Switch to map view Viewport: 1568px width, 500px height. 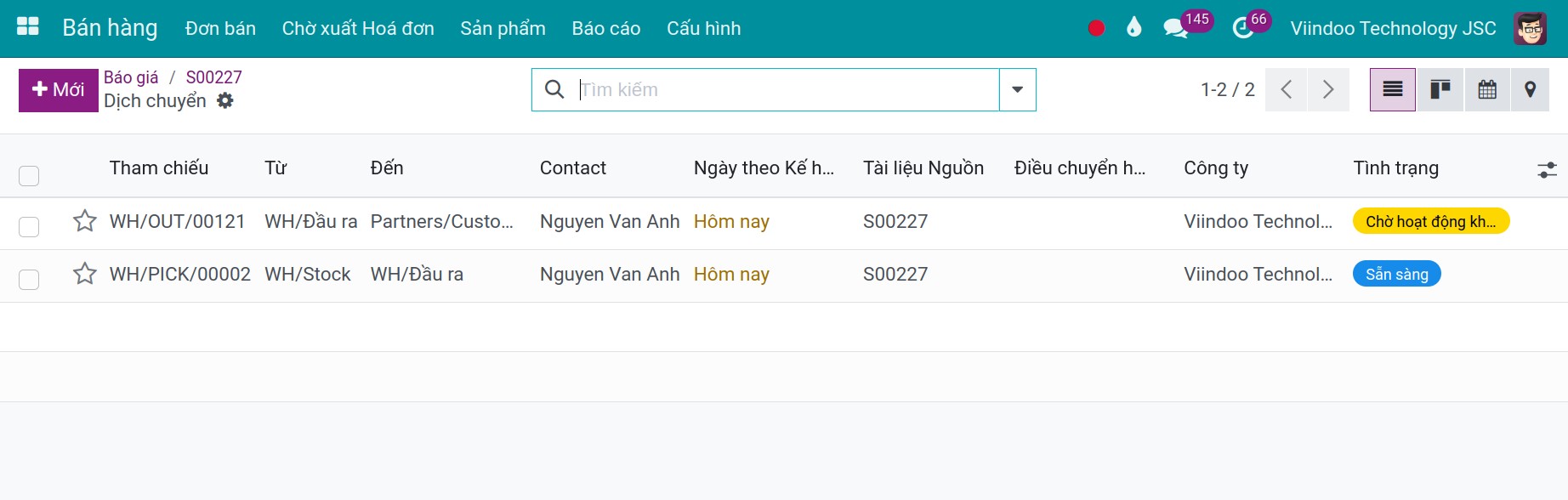(1531, 89)
